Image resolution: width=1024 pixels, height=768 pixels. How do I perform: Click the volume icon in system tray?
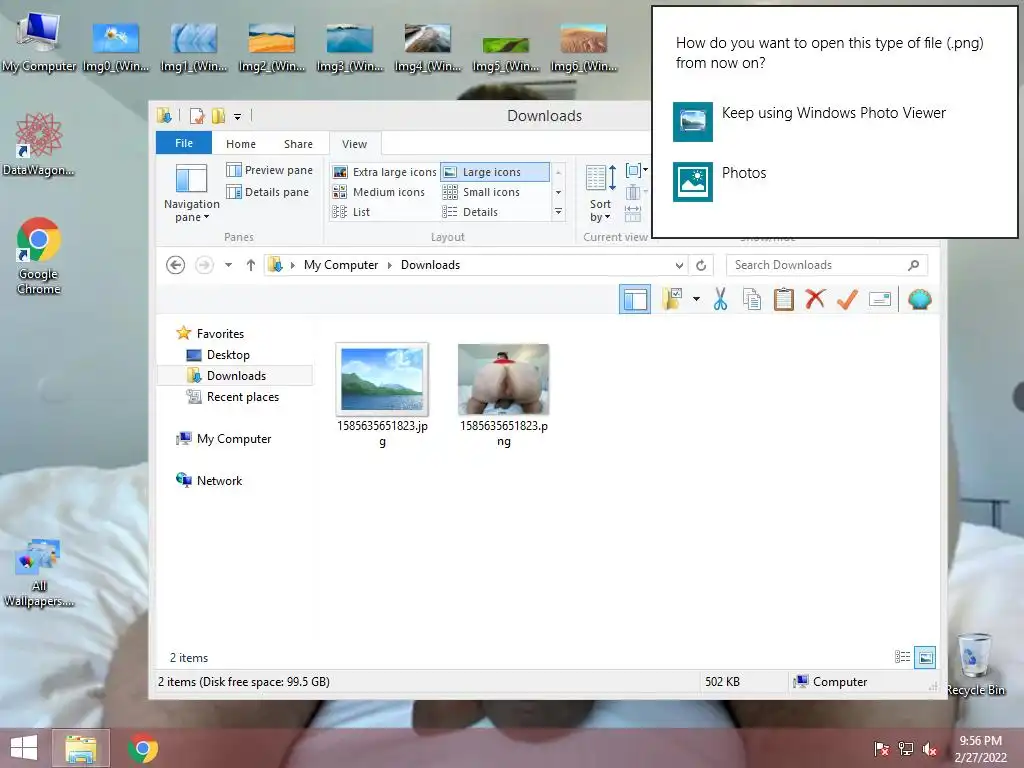click(x=930, y=748)
